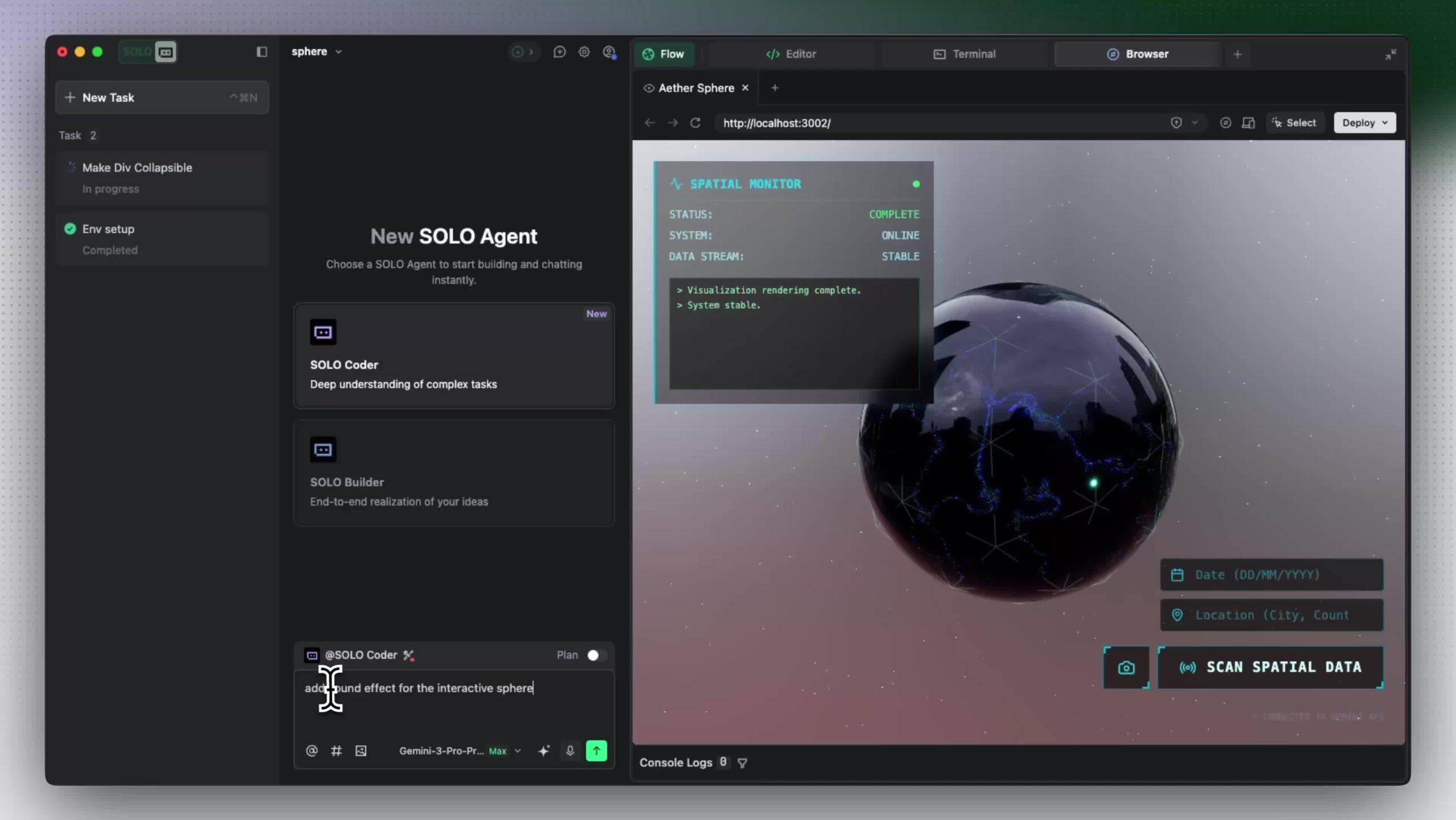Click the Date (DD/MM/YYYY) input field
The width and height of the screenshot is (1456, 820).
click(1271, 574)
